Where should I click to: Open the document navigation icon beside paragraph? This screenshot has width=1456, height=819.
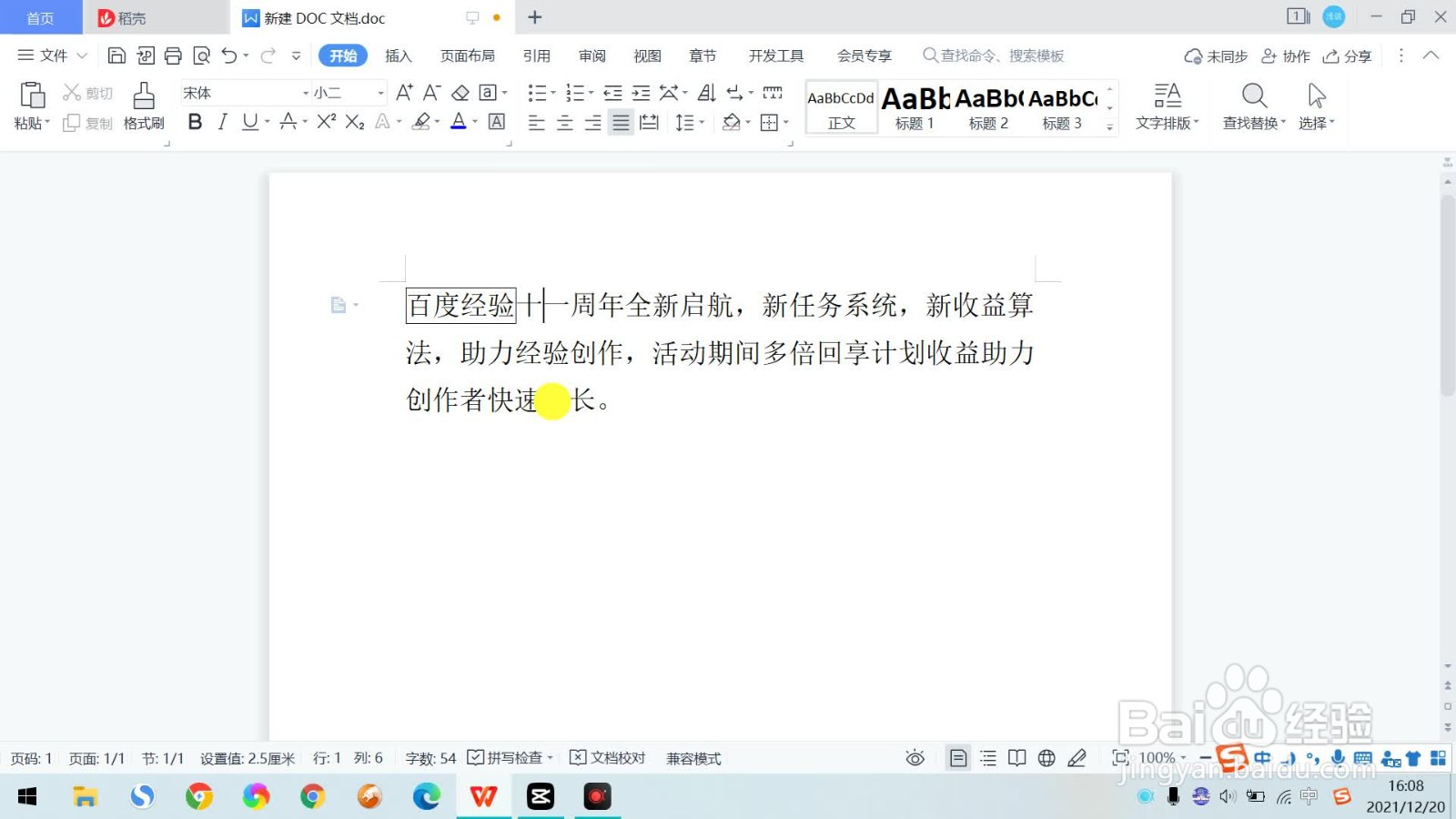click(339, 305)
